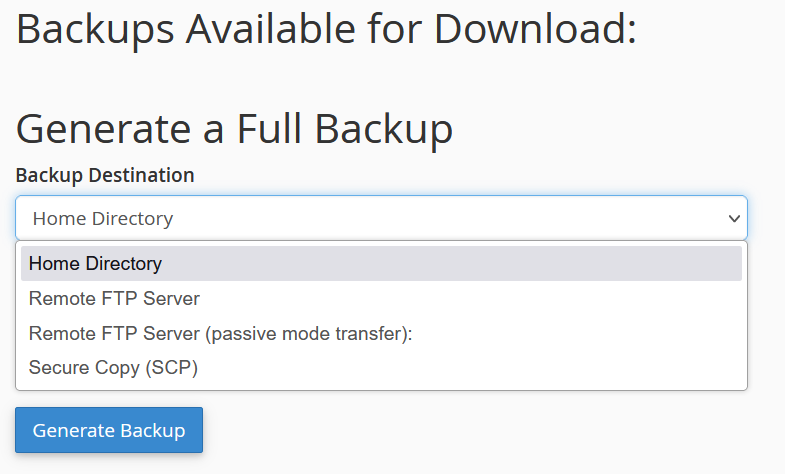Keep the highlighted Home Directory entry
Screen dimensions: 785x474
95,264
